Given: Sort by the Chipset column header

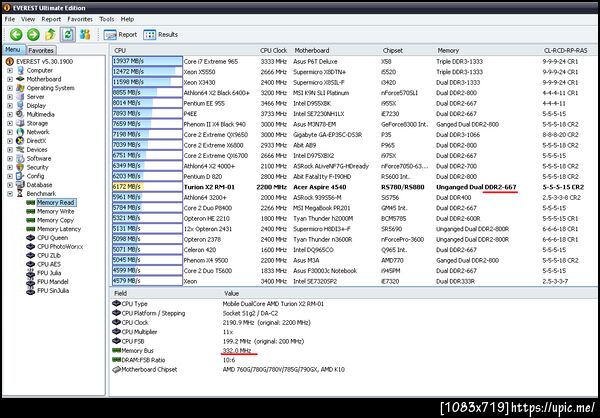Looking at the screenshot, I should coord(393,51).
